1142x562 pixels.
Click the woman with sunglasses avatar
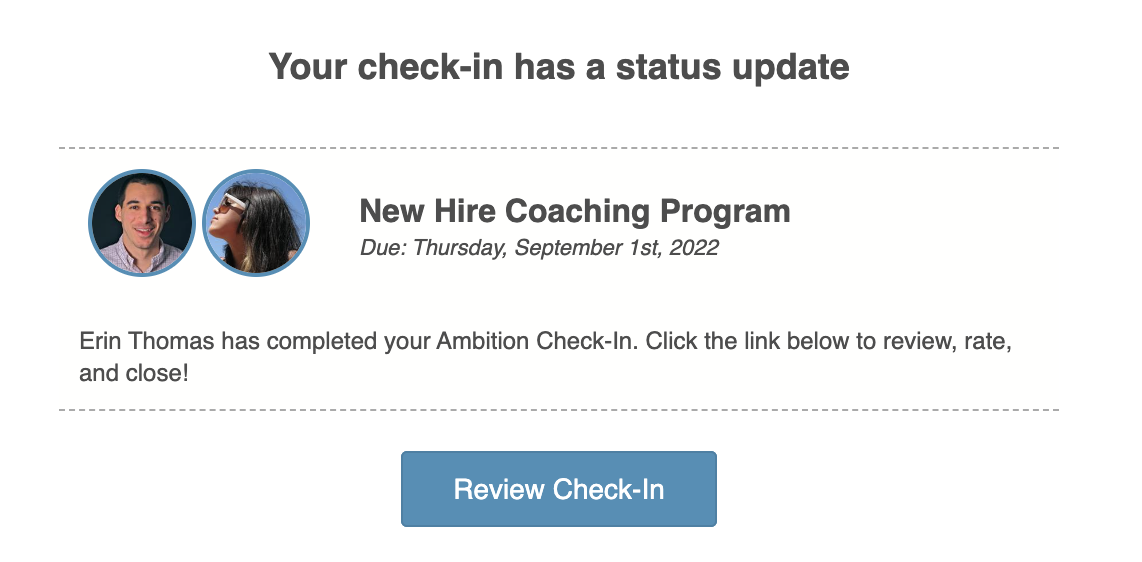click(x=256, y=222)
